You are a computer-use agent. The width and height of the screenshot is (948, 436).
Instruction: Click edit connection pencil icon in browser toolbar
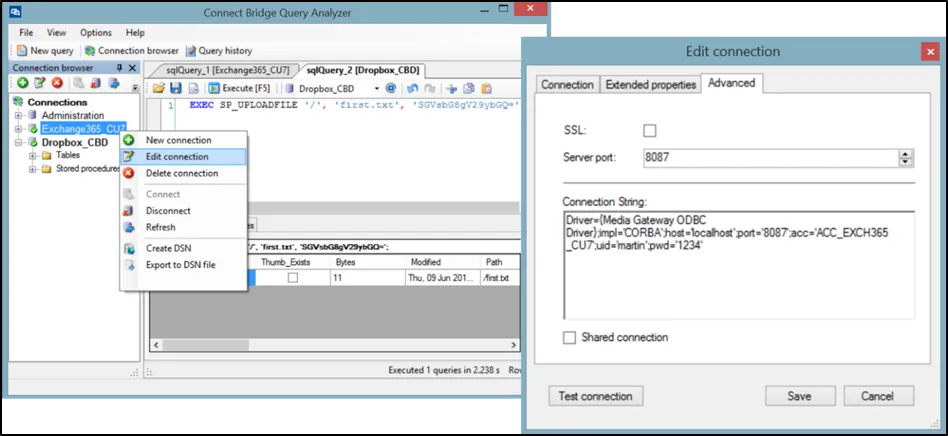(x=39, y=83)
